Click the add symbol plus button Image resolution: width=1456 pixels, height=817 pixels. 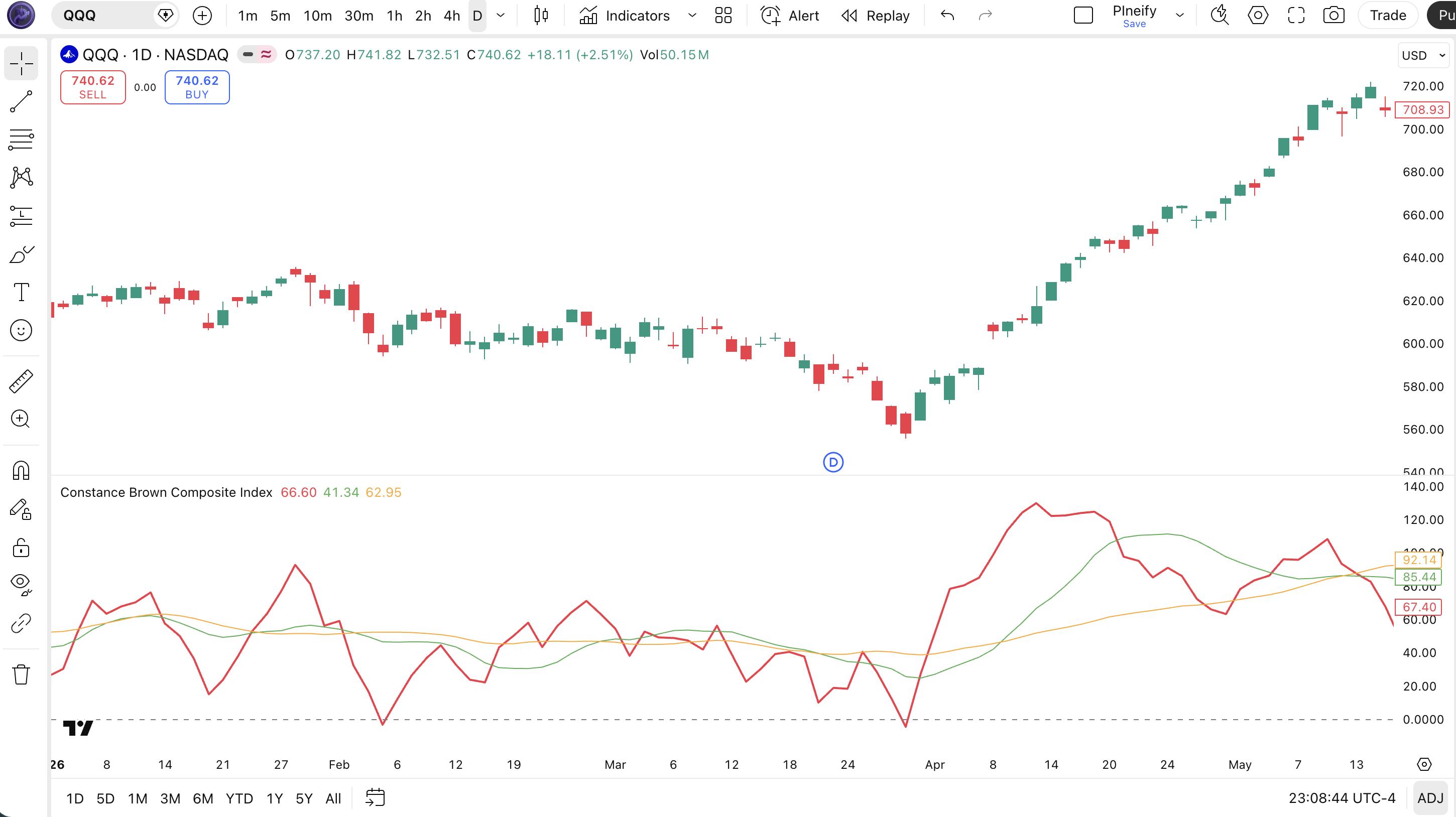coord(202,15)
